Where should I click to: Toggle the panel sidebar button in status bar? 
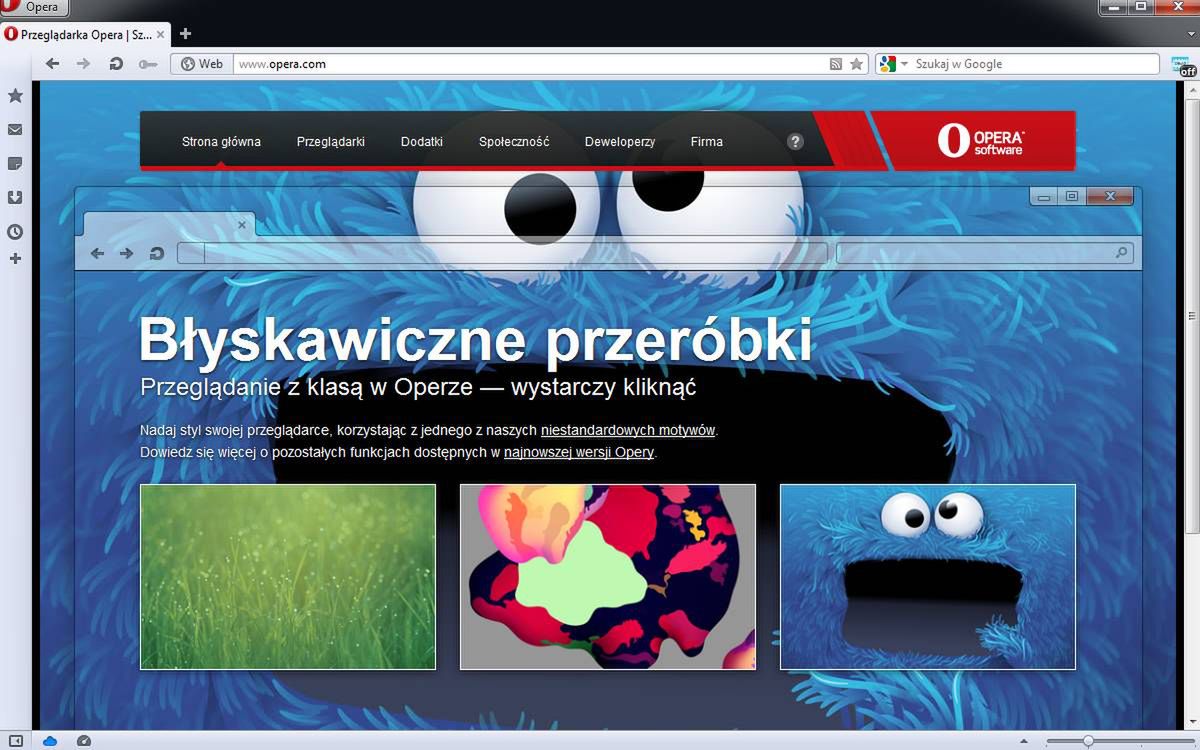click(x=16, y=741)
